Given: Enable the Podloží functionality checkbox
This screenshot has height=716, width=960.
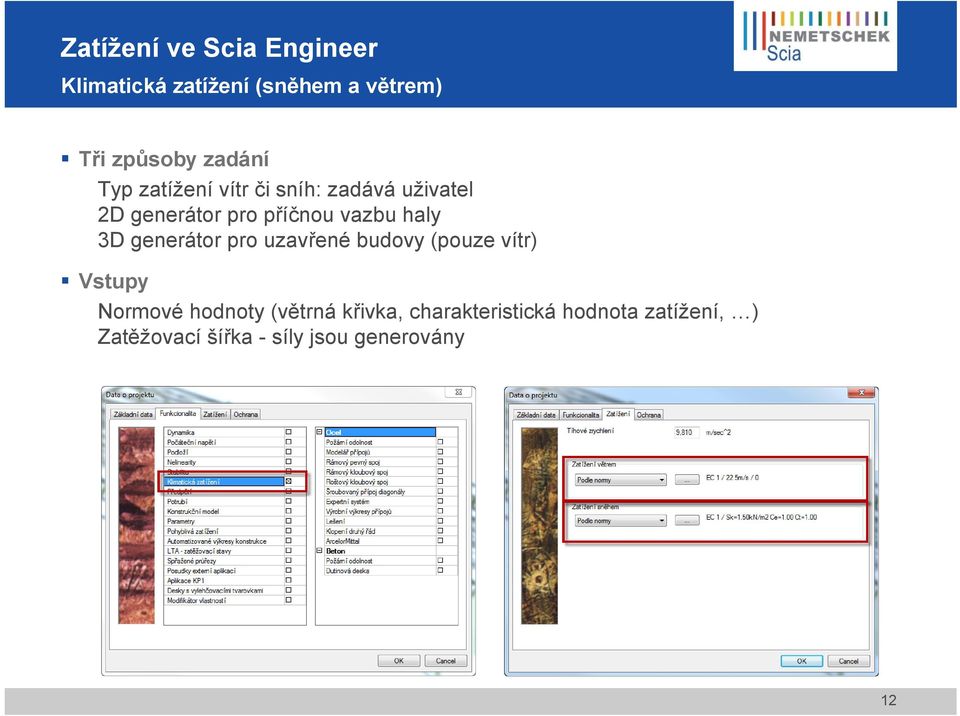Looking at the screenshot, I should tap(288, 451).
